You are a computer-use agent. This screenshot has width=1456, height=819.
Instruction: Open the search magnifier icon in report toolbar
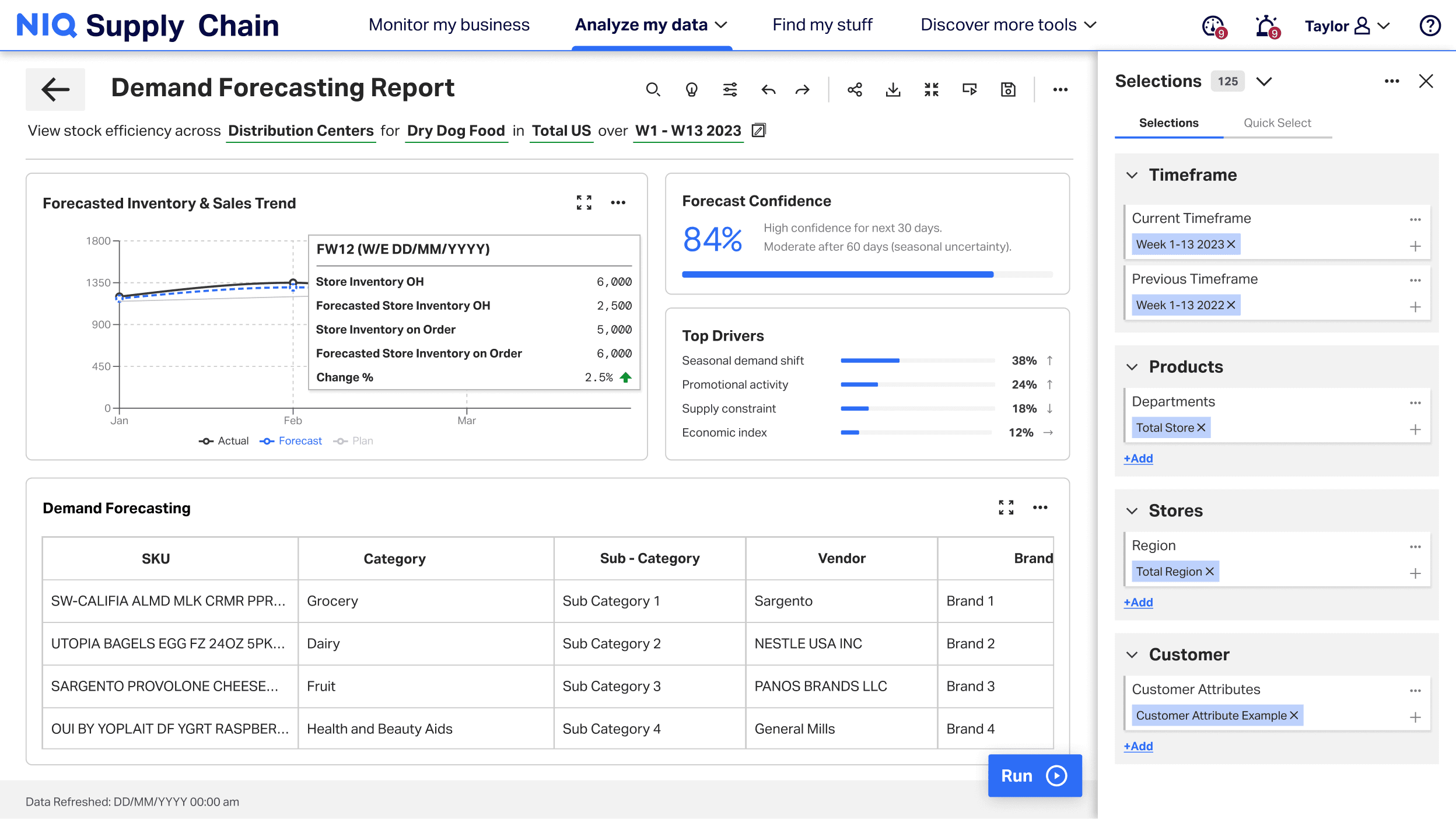pyautogui.click(x=653, y=89)
